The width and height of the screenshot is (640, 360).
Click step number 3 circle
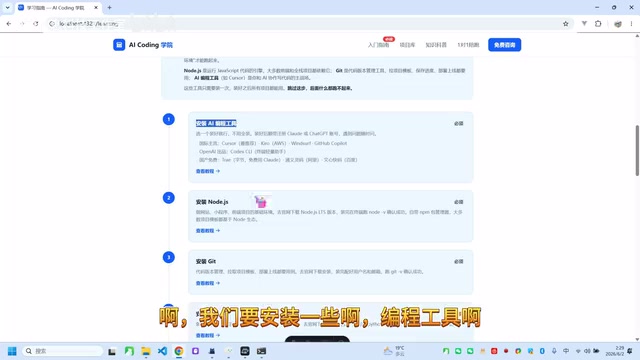point(169,257)
